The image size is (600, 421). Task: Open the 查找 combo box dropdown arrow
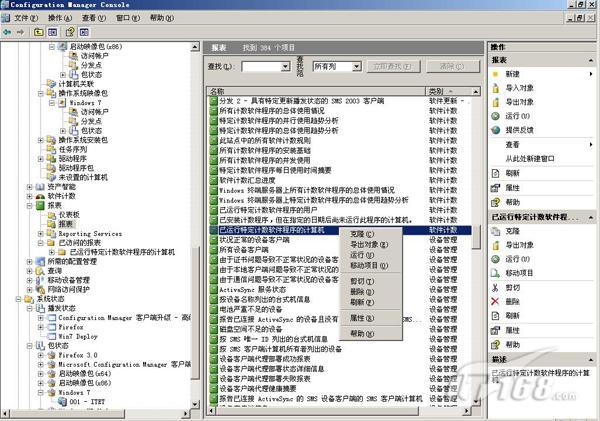click(285, 67)
